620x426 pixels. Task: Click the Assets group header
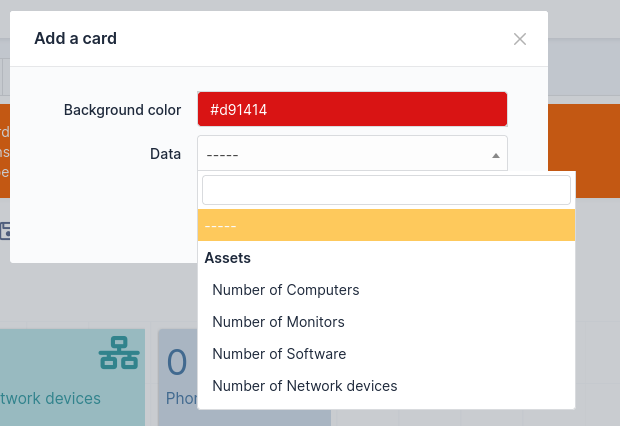pyautogui.click(x=228, y=258)
